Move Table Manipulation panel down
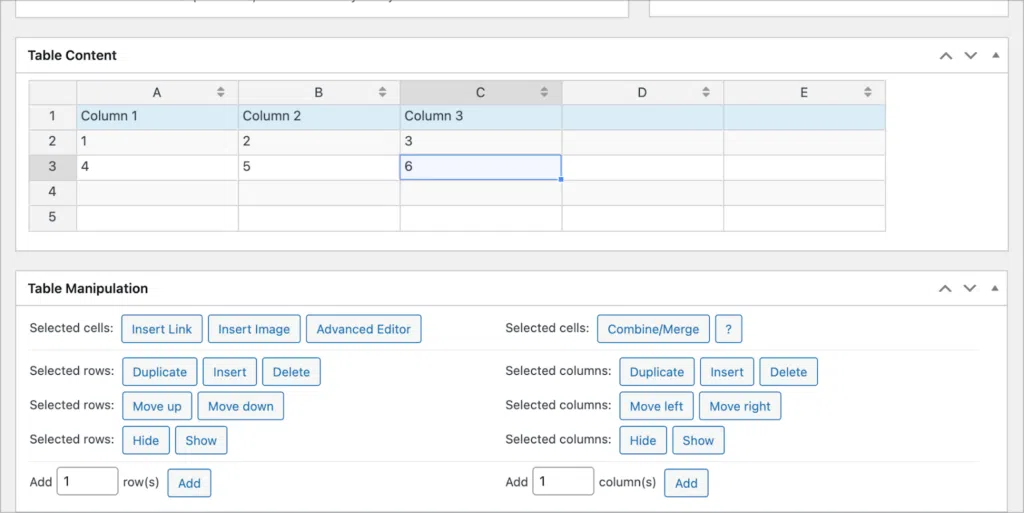Screen dimensions: 1024x513 [970, 289]
